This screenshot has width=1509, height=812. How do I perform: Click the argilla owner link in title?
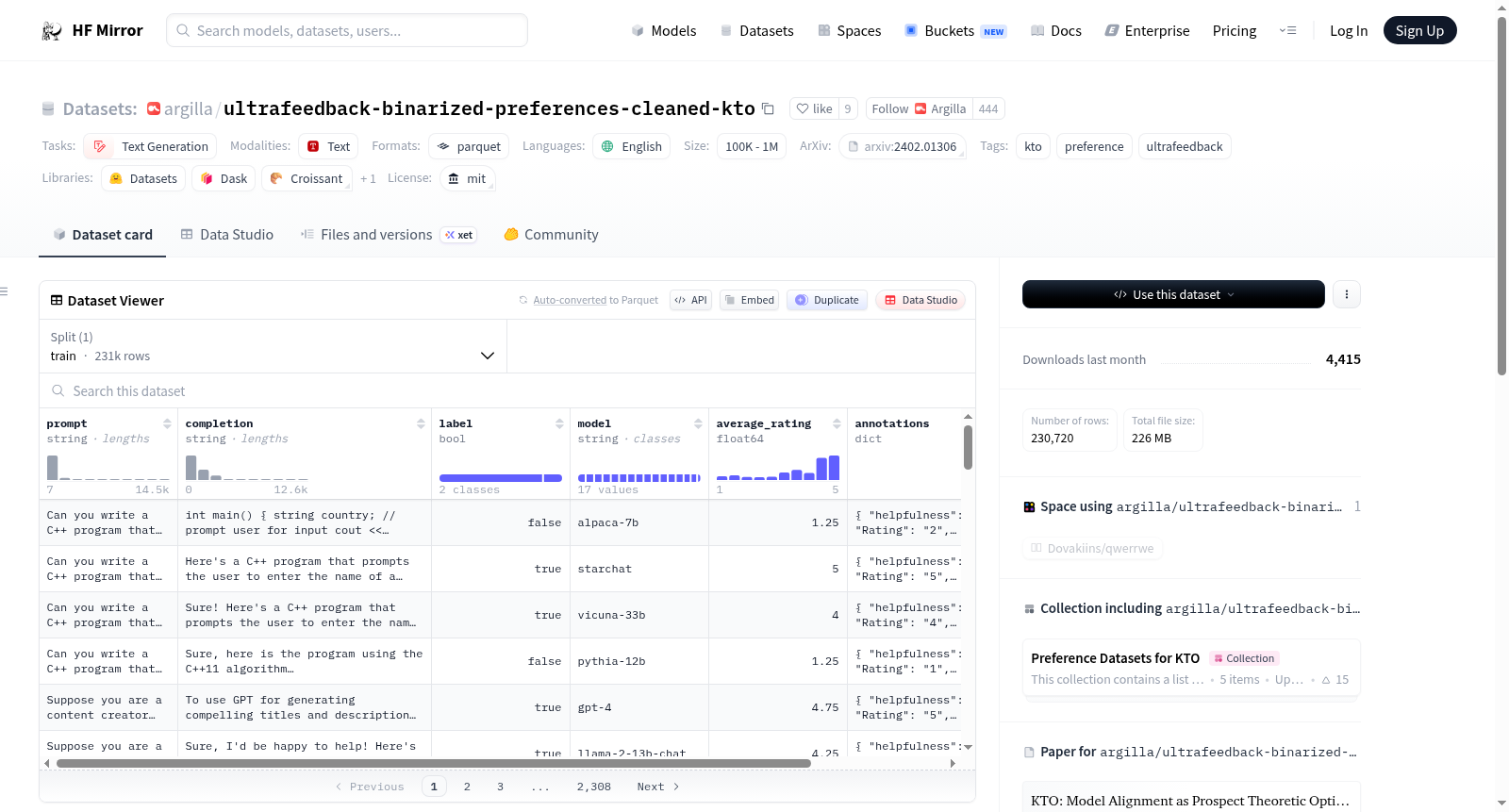point(189,108)
